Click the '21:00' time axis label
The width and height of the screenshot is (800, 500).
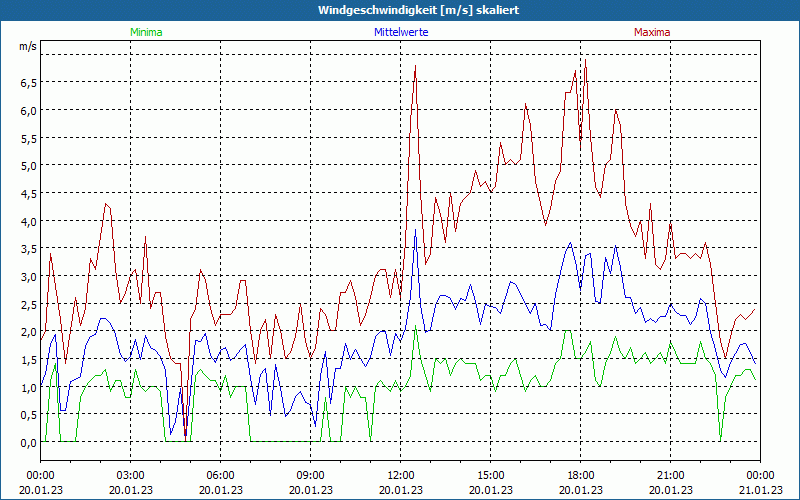[x=670, y=476]
